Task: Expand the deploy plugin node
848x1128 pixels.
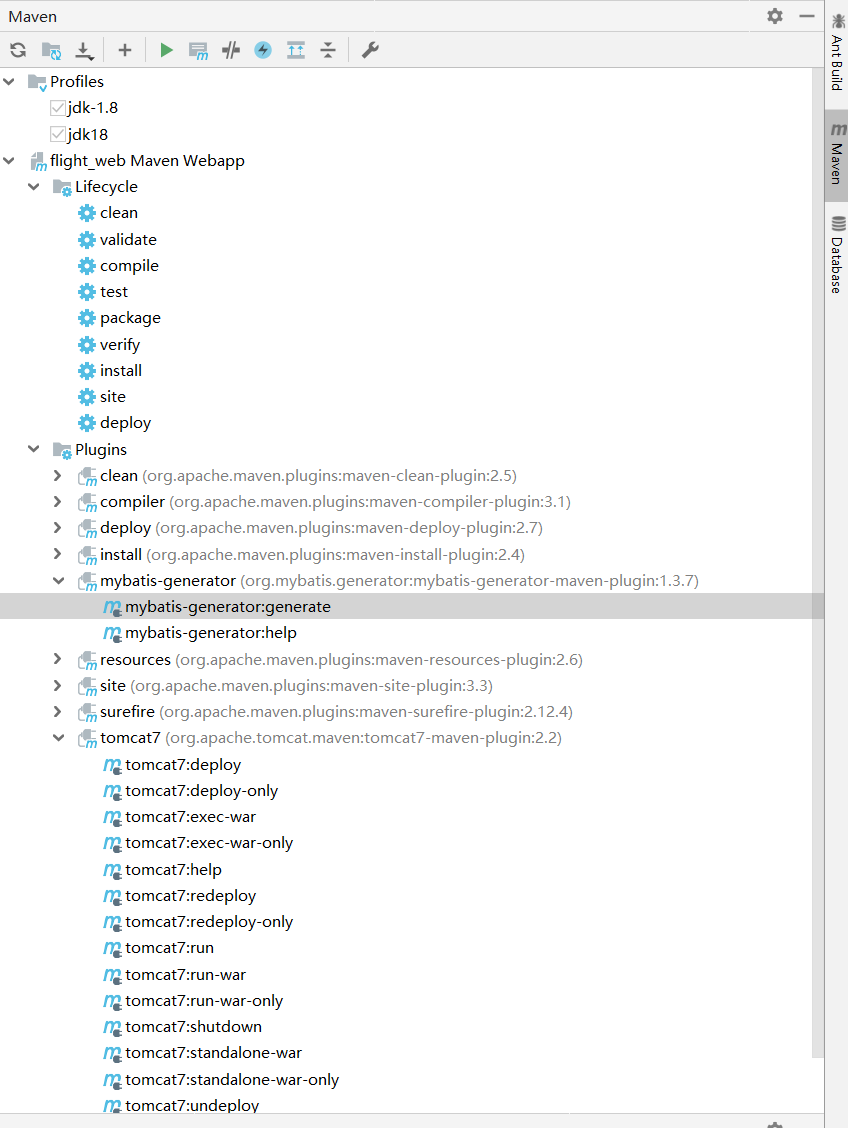Action: 58,527
